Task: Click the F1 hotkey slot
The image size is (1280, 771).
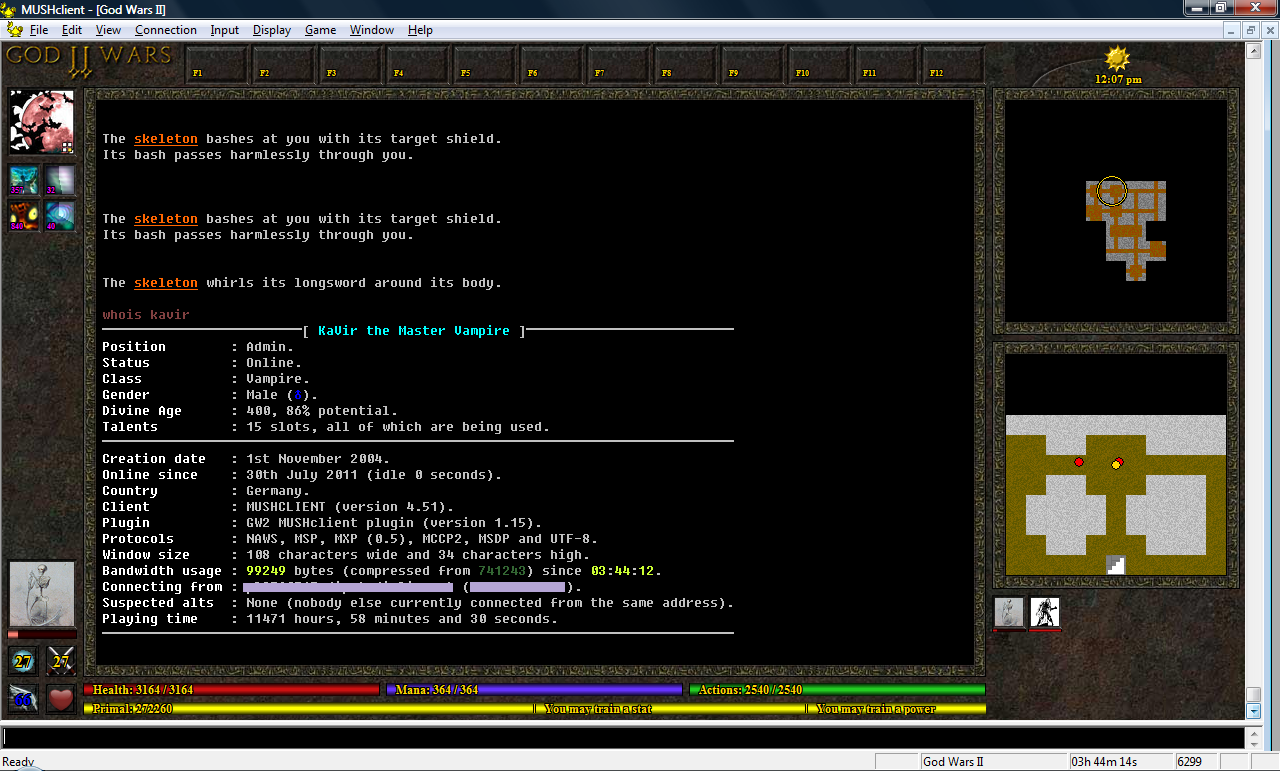Action: pyautogui.click(x=217, y=65)
